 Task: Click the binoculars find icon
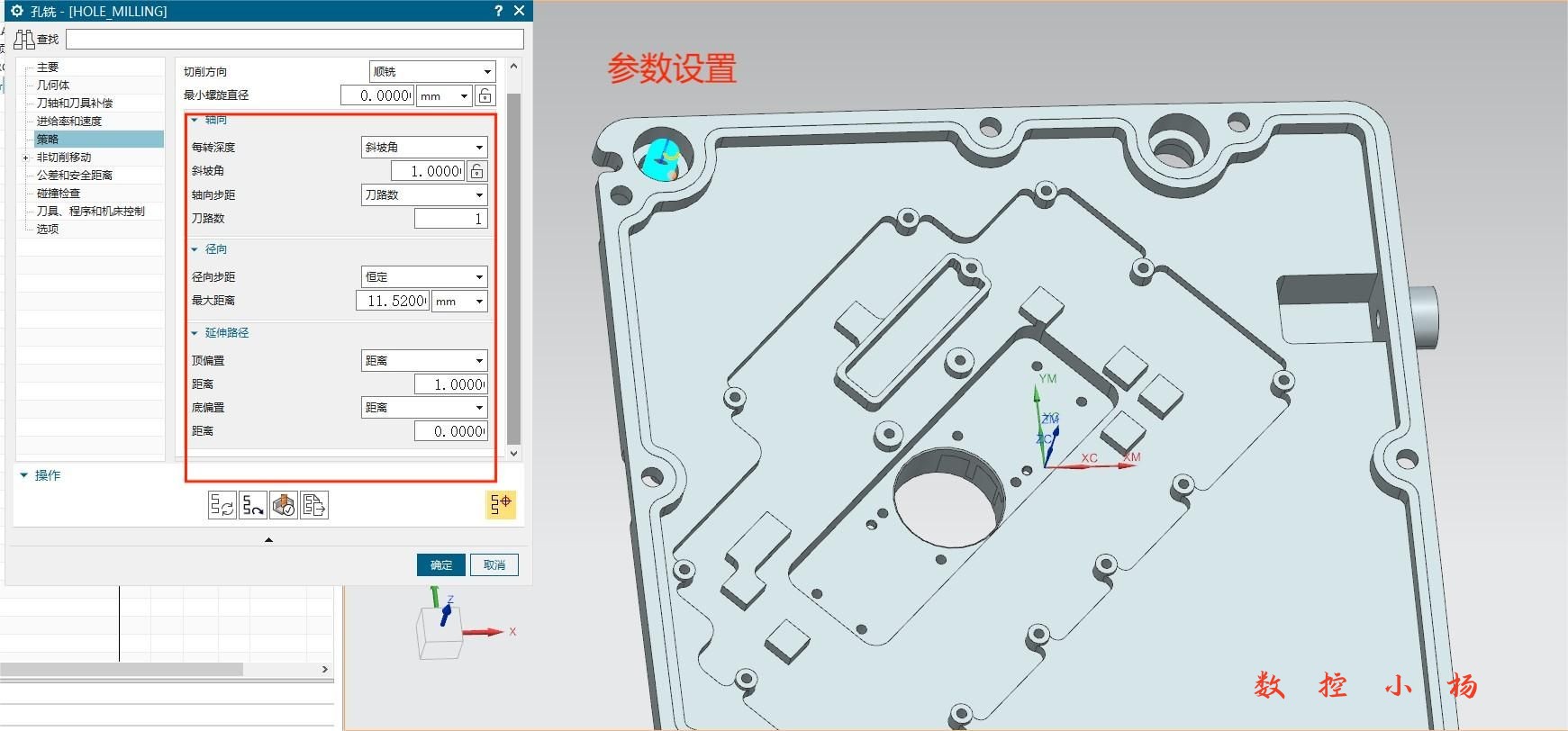click(x=24, y=40)
